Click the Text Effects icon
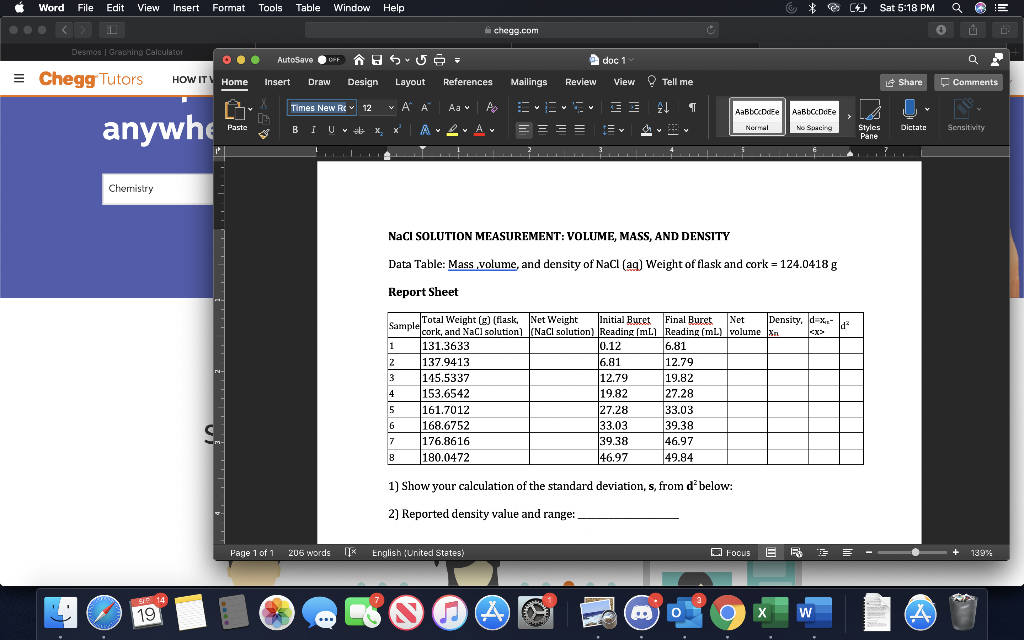This screenshot has width=1024, height=640. click(x=425, y=128)
